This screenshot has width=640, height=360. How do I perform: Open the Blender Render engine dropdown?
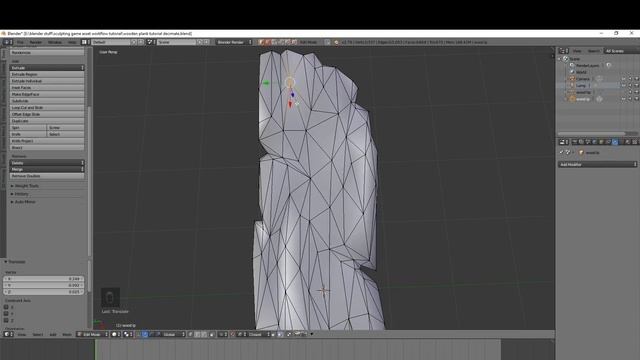click(234, 42)
